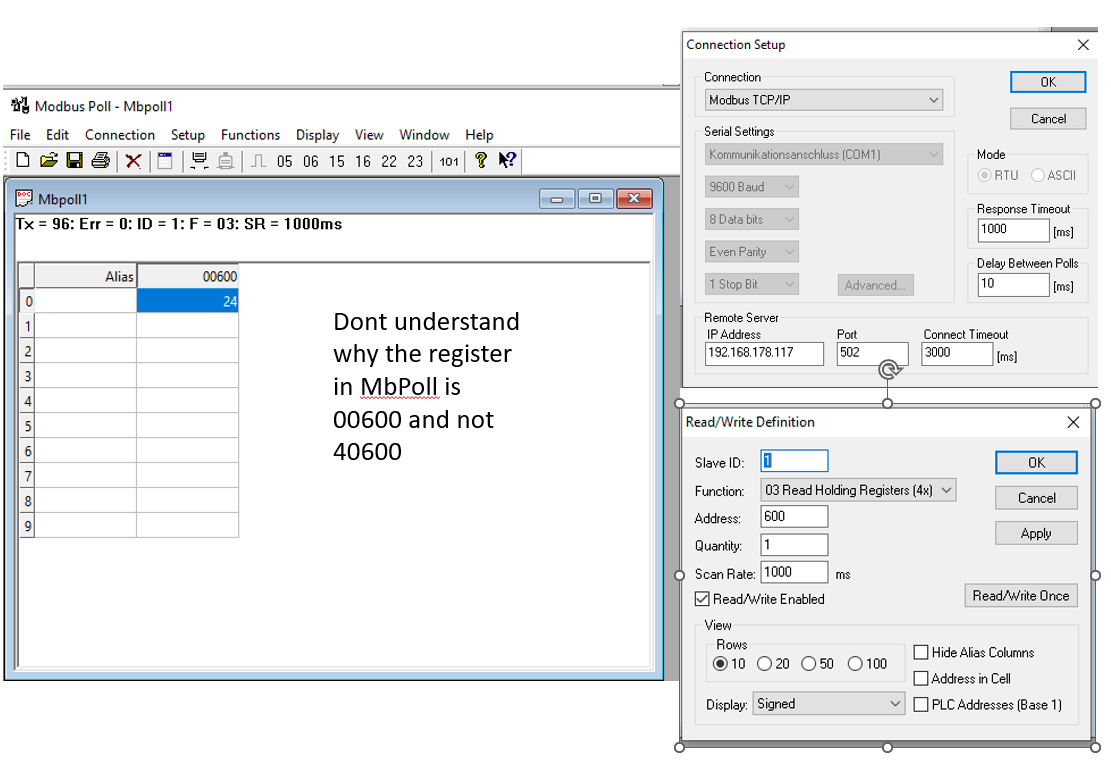Click the yellow question mark help icon
Screen dimensions: 1111x761
[481, 161]
